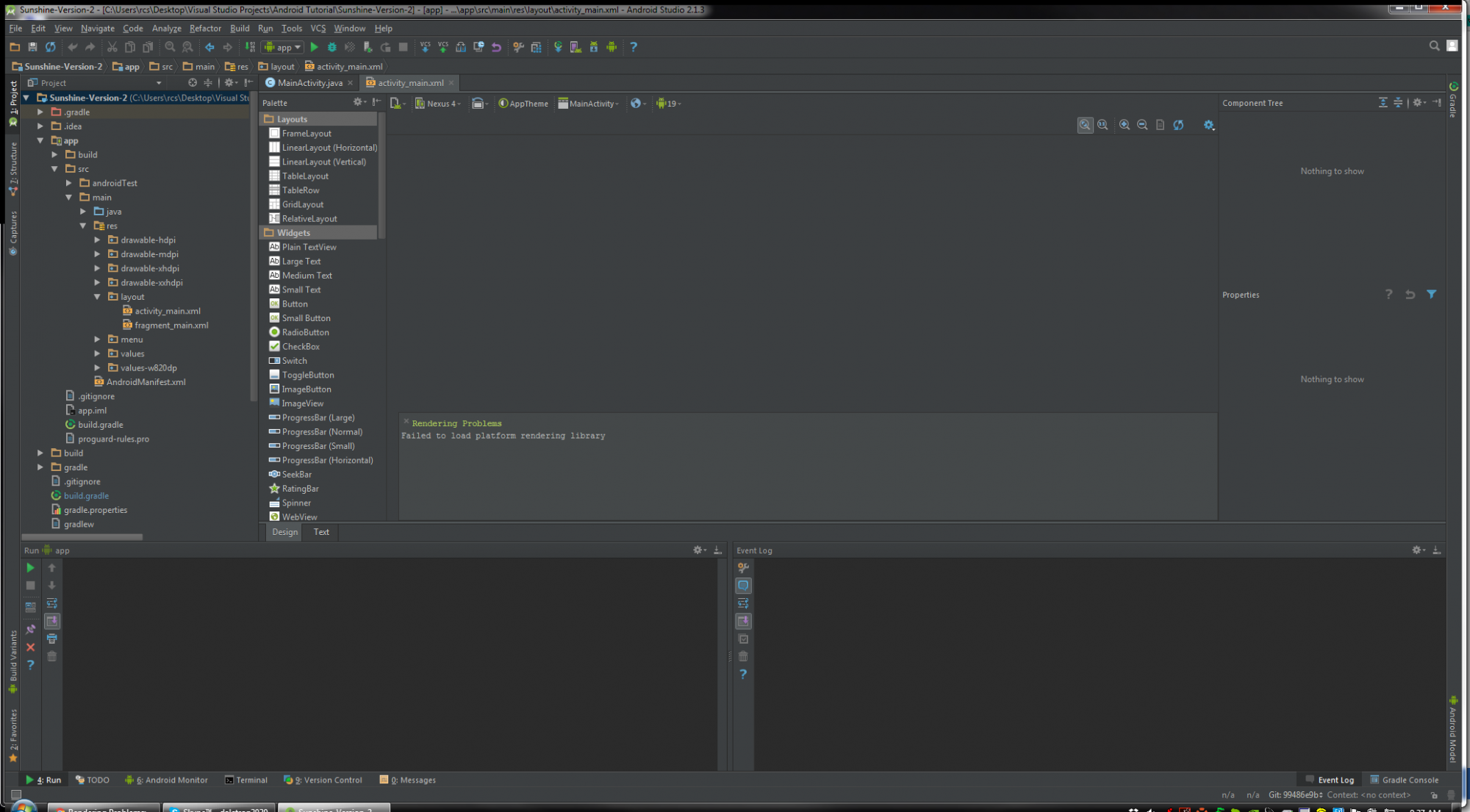Click the VCS update project icon
This screenshot has height=812, width=1470.
(425, 47)
